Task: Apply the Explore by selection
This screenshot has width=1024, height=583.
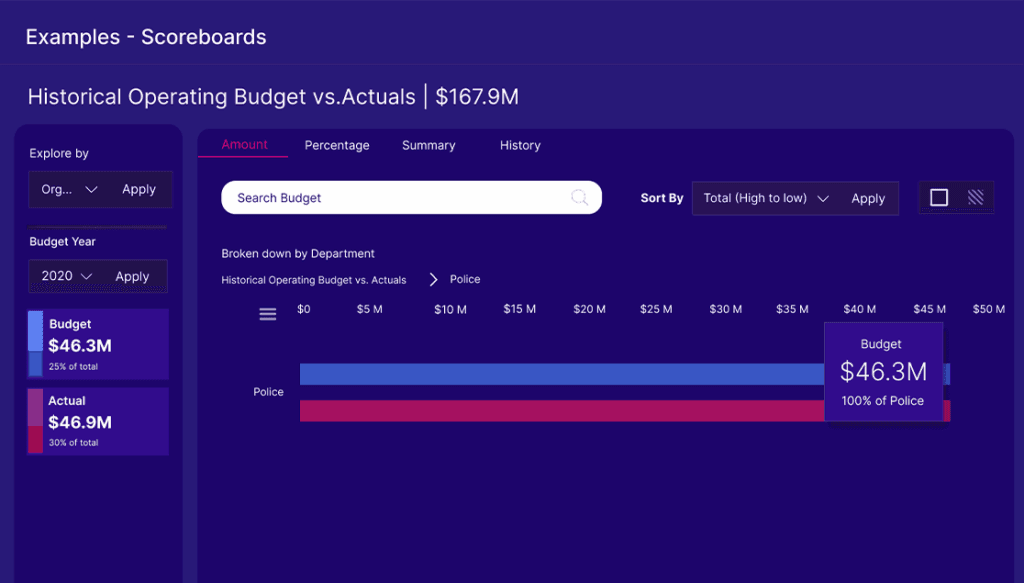Action: 139,189
